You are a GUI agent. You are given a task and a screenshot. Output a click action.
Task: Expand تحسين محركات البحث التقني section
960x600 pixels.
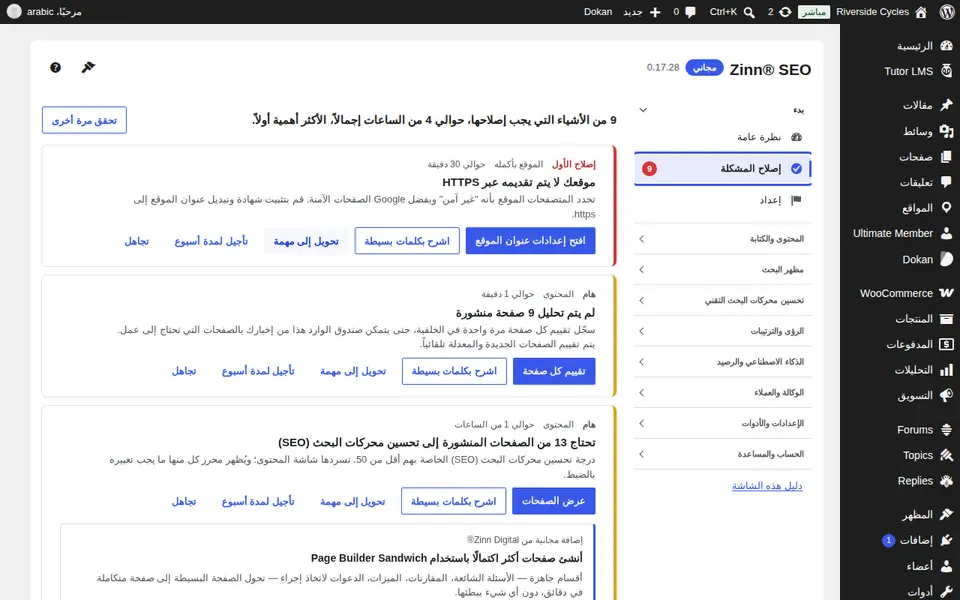[723, 301]
